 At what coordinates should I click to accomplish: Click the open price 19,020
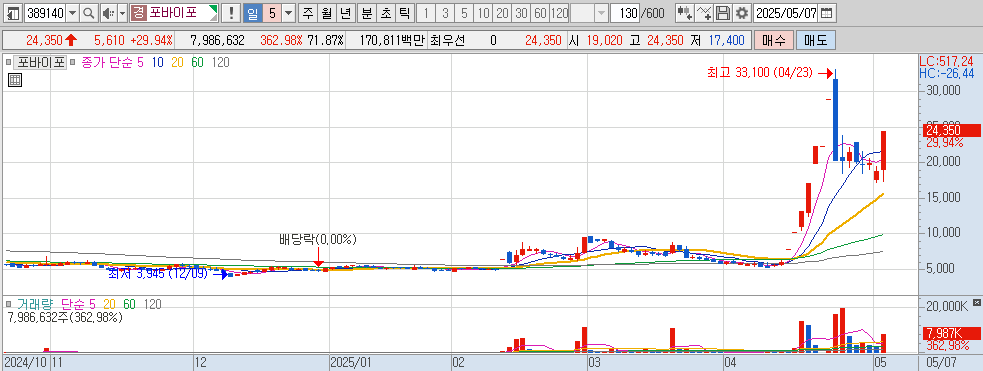click(604, 41)
